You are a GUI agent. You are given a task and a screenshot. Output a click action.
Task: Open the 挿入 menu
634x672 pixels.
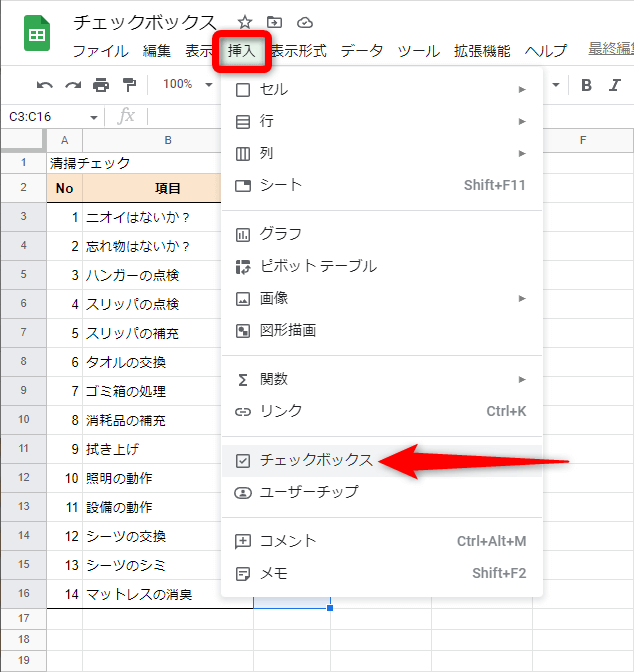(x=242, y=51)
